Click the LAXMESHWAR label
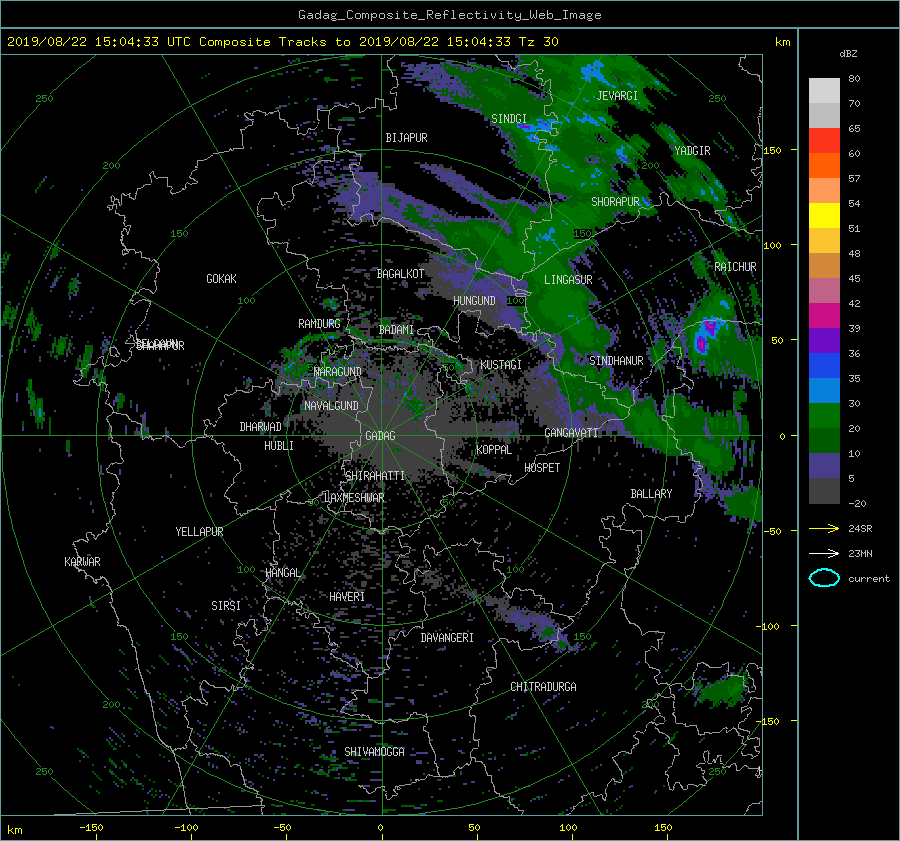The width and height of the screenshot is (900, 841). [x=354, y=498]
